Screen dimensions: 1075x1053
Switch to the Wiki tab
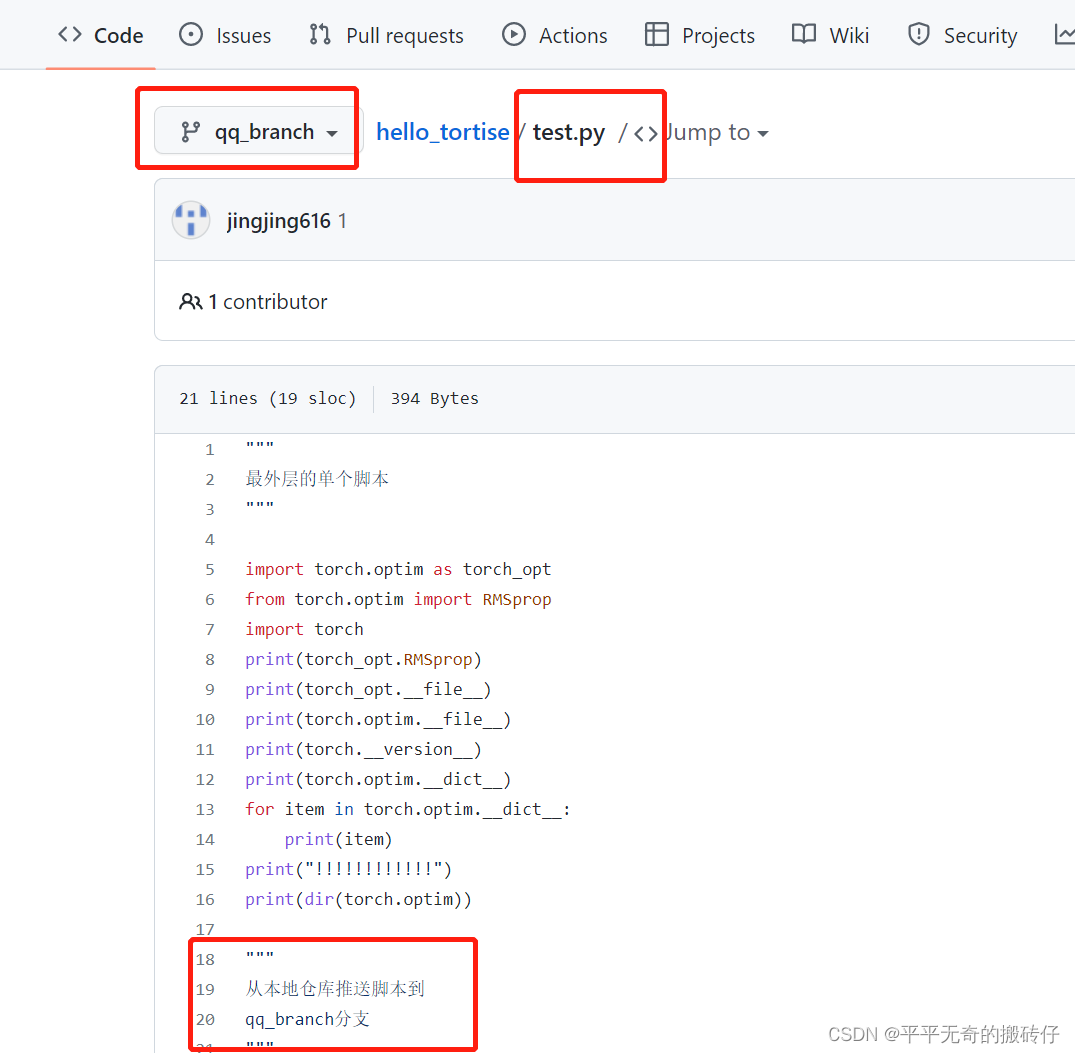click(830, 35)
